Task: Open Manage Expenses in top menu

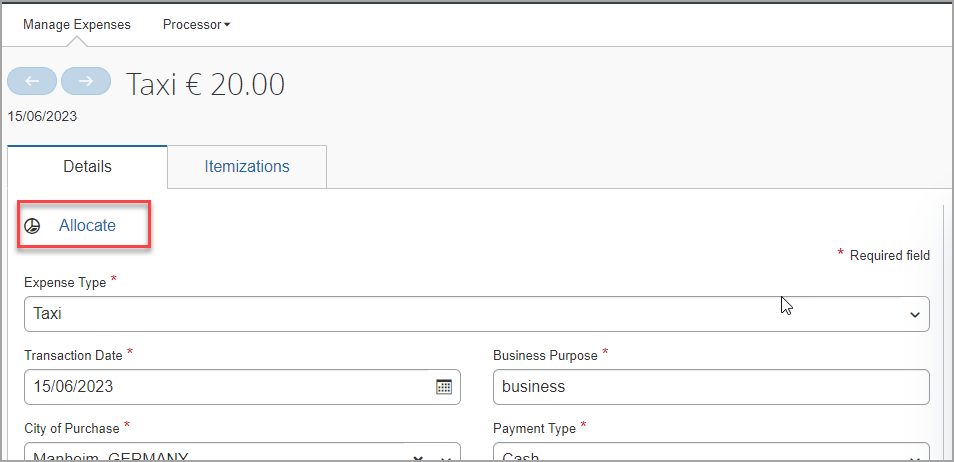Action: pos(77,24)
